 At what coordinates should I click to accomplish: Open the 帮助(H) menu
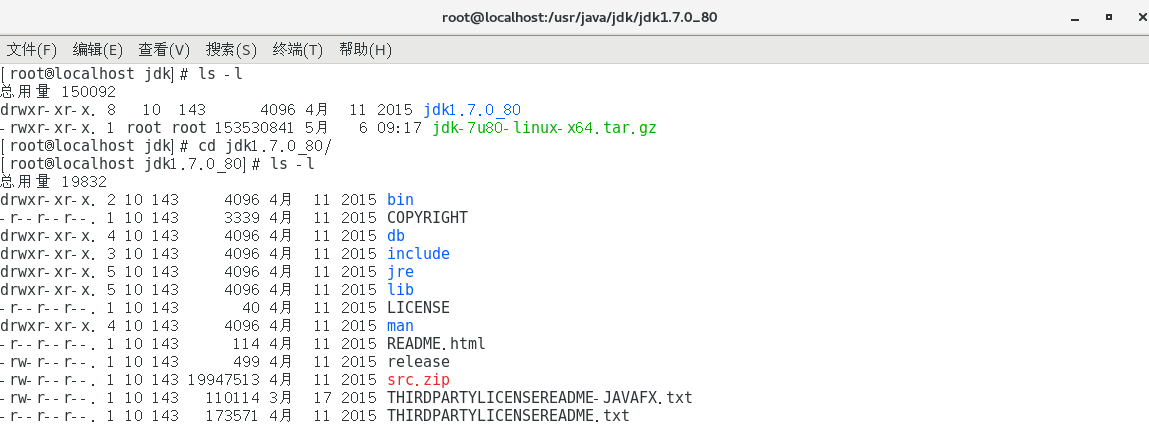pyautogui.click(x=365, y=50)
